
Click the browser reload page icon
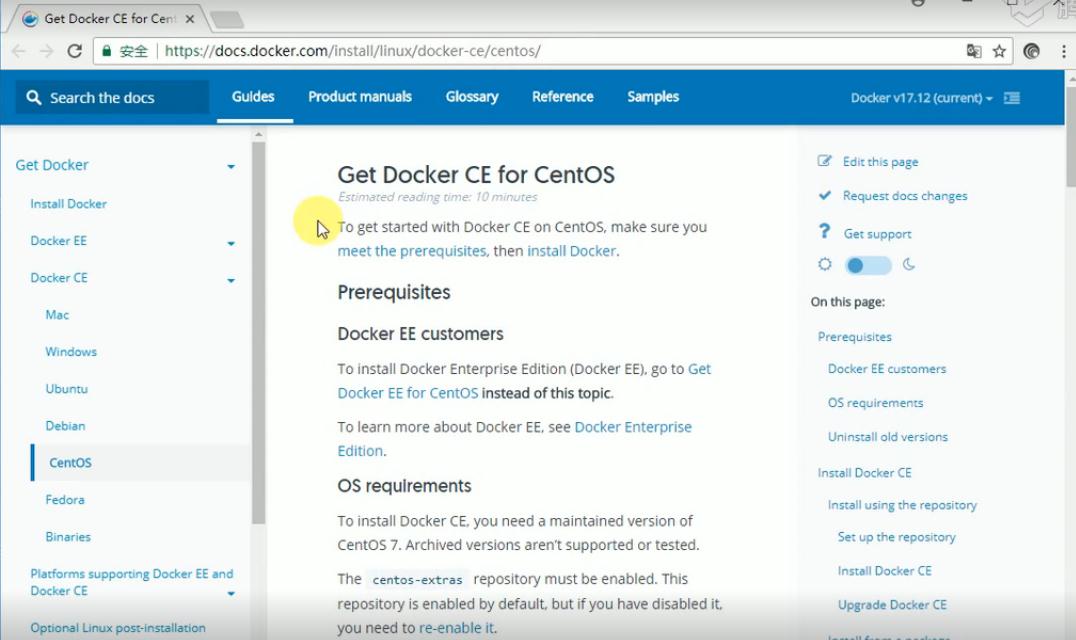pyautogui.click(x=74, y=51)
